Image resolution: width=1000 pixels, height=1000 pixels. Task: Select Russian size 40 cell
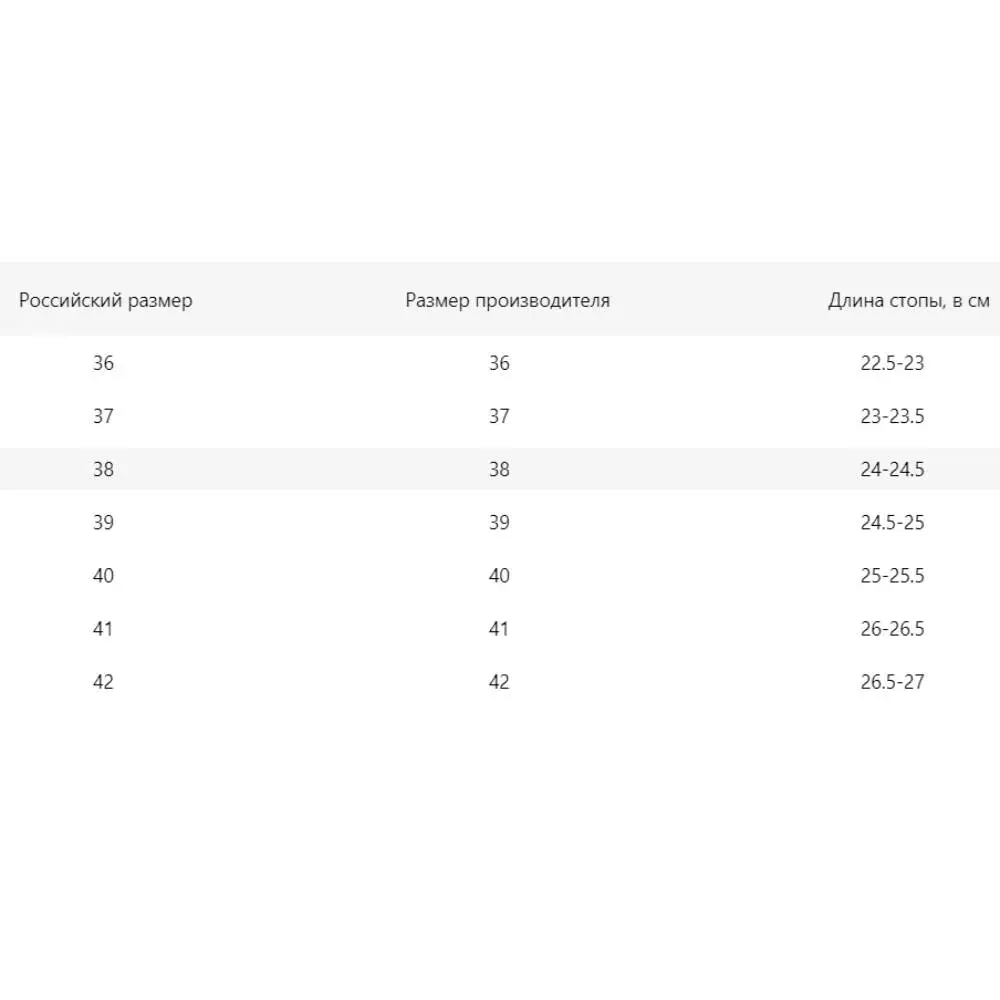click(104, 575)
